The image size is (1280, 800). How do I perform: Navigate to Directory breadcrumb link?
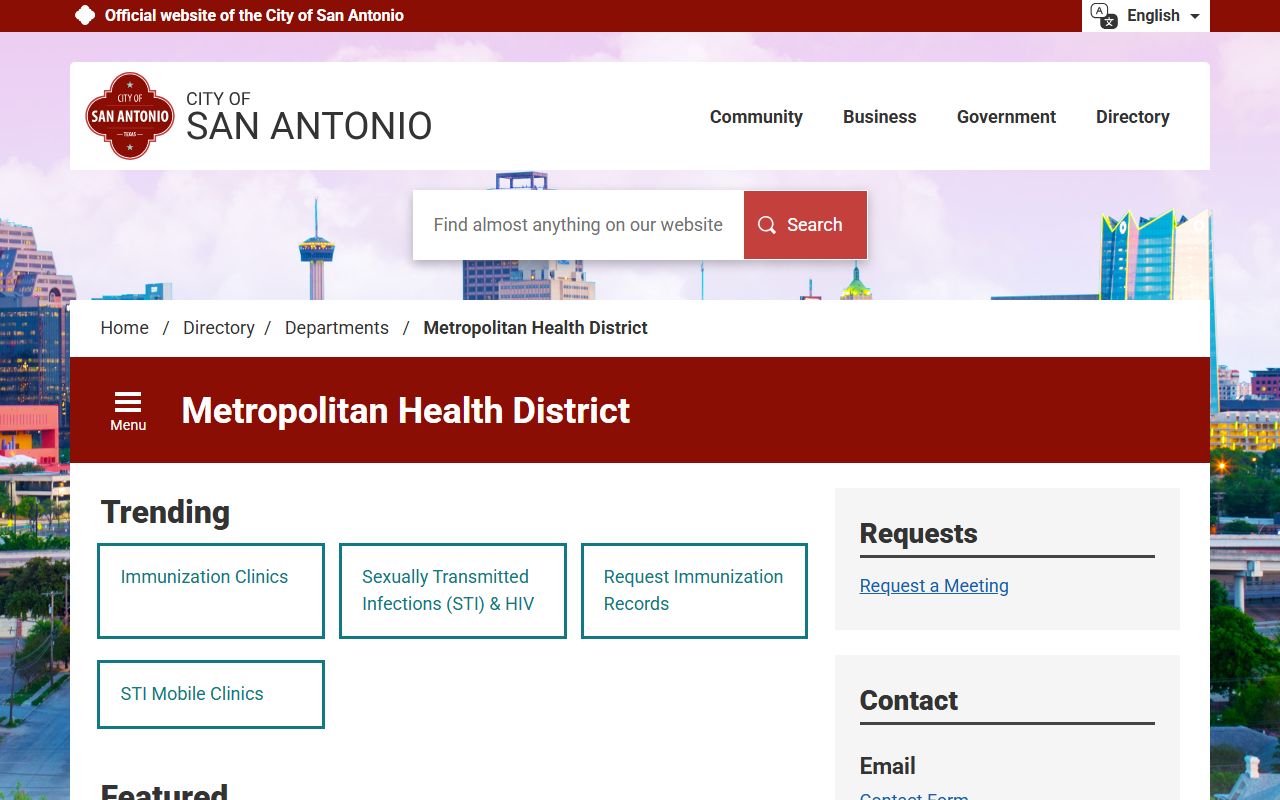[x=219, y=328]
